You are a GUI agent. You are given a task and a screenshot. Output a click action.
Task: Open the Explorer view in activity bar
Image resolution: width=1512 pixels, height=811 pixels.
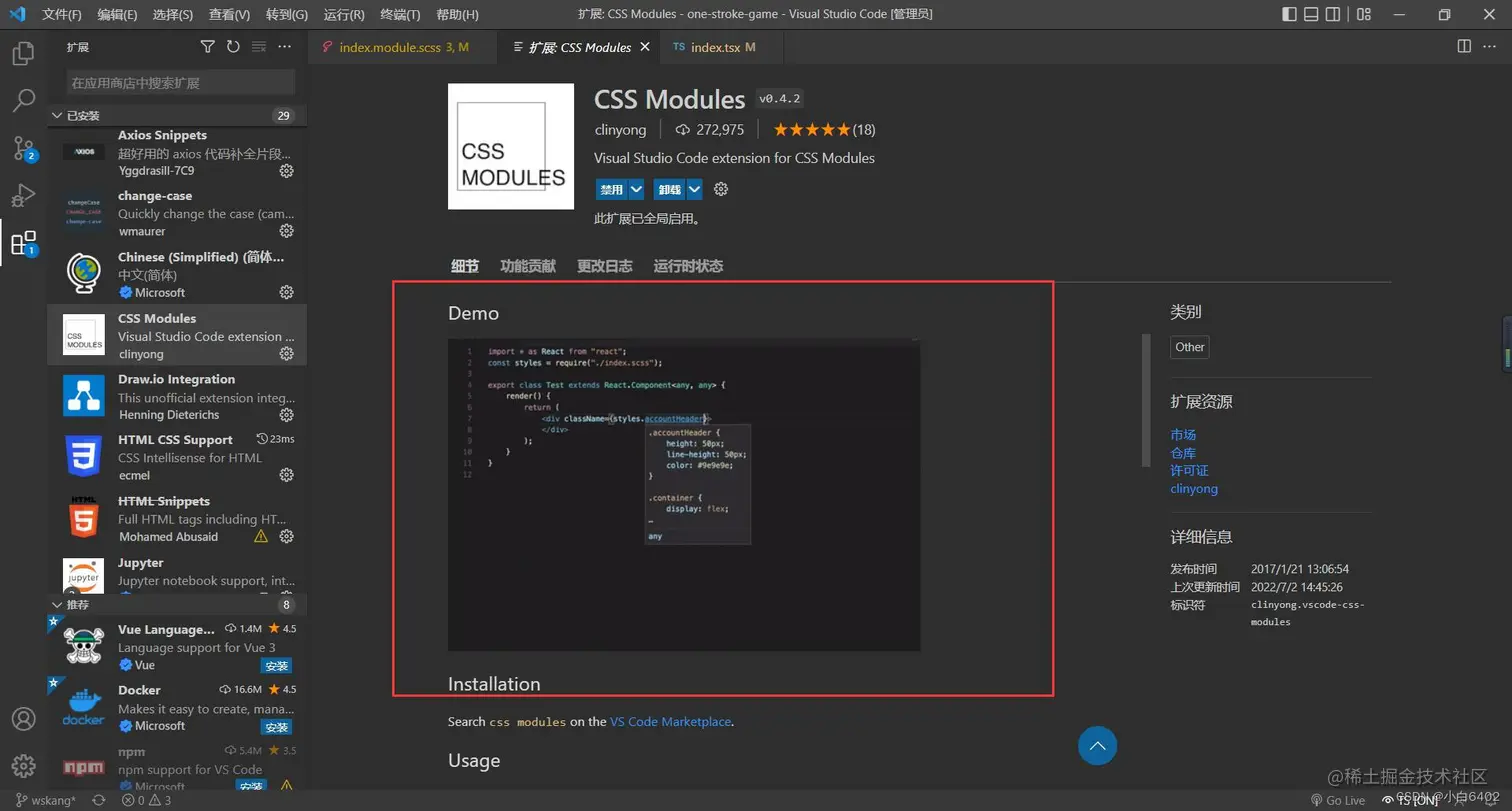(x=23, y=52)
